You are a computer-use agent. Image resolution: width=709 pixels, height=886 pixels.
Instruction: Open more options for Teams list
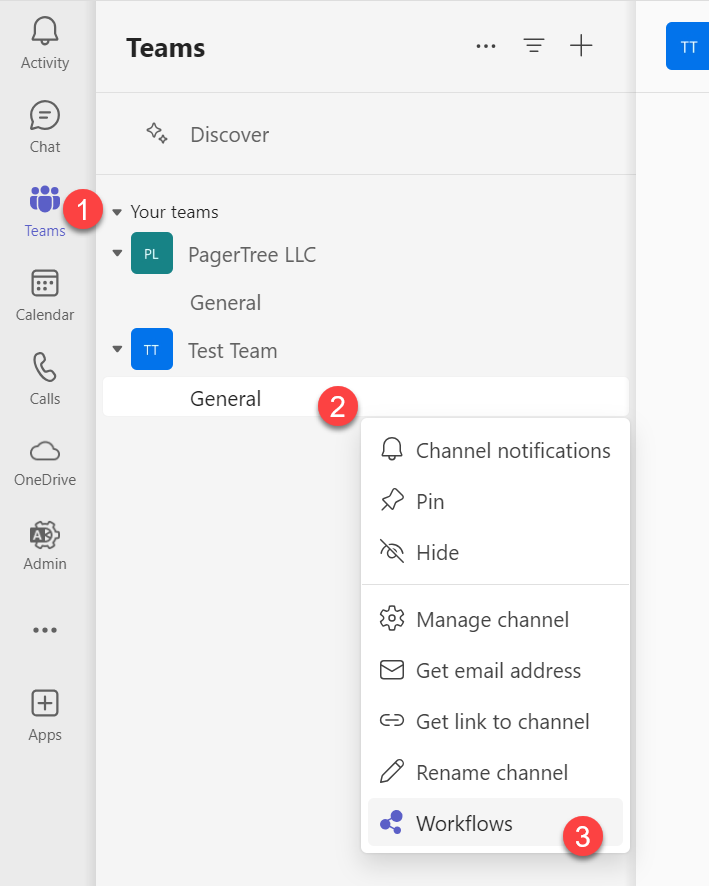486,45
